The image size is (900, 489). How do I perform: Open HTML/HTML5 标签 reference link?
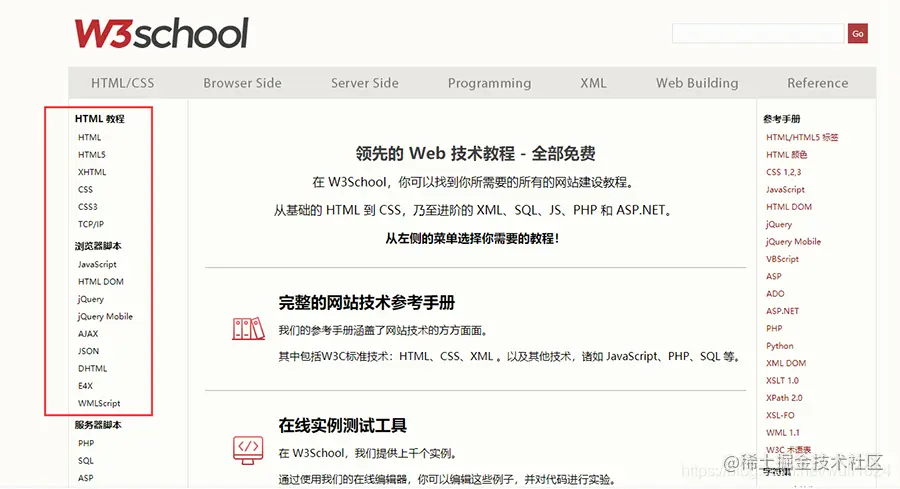802,137
